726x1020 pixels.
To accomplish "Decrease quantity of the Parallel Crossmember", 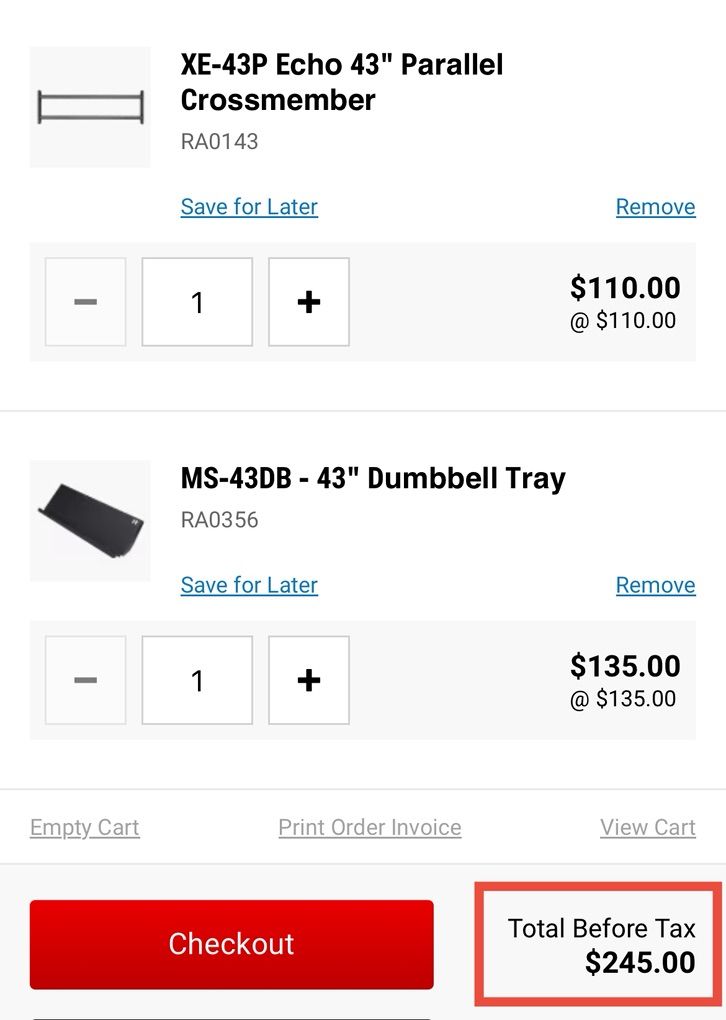I will [x=86, y=302].
